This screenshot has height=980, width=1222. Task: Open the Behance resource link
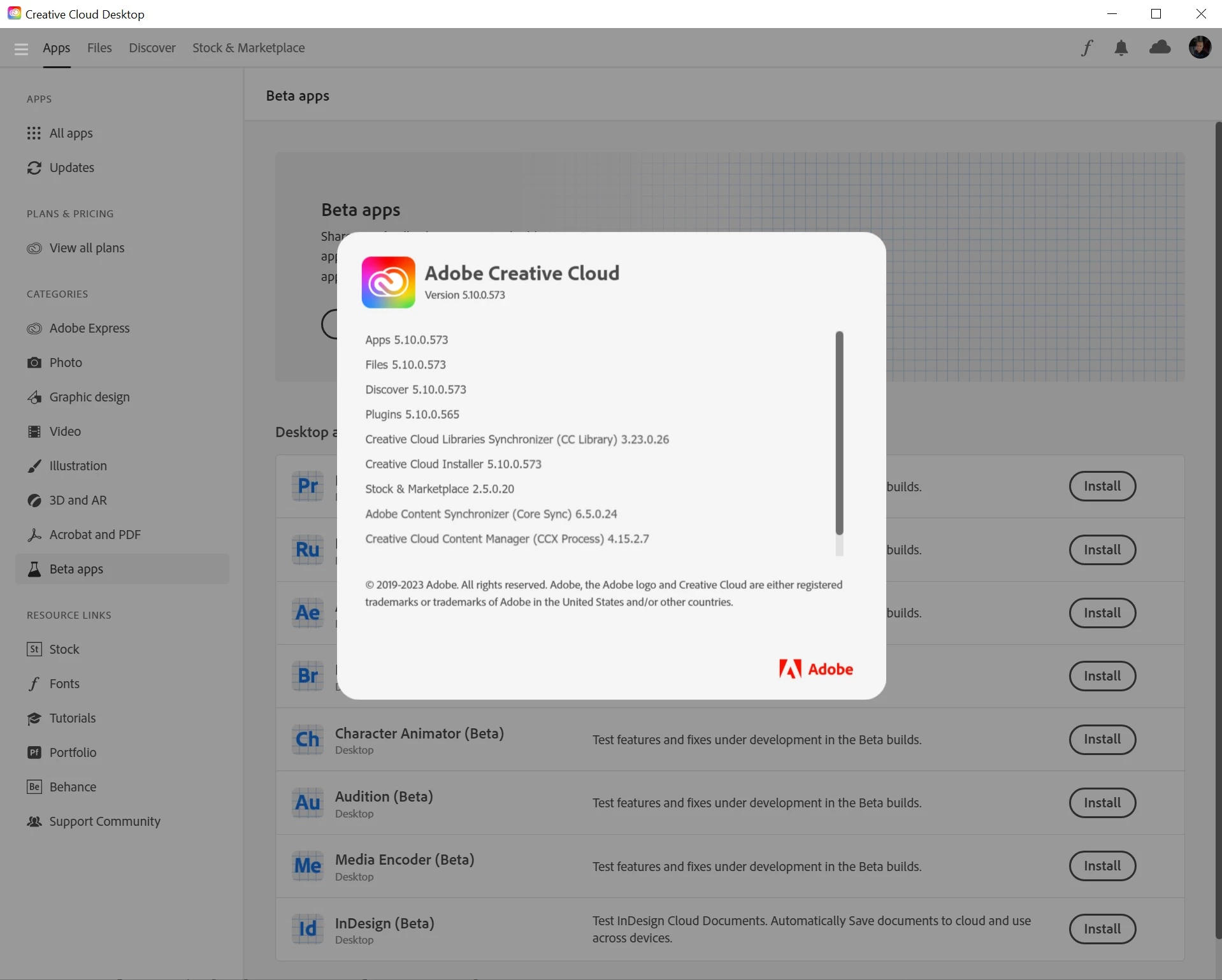[122, 787]
